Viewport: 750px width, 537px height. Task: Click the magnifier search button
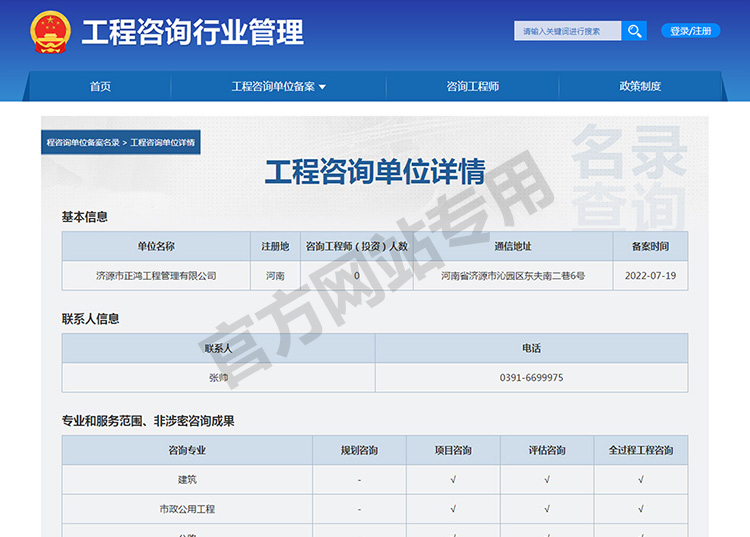click(634, 31)
